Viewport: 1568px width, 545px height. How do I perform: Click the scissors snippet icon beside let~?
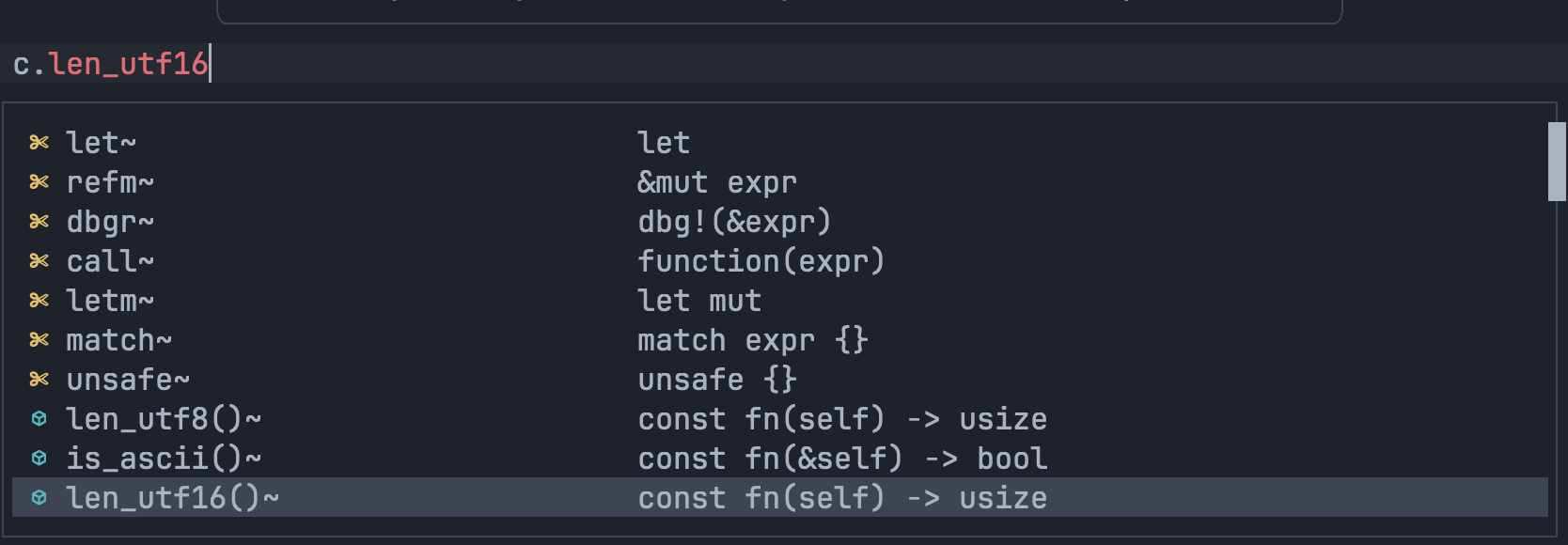(39, 142)
